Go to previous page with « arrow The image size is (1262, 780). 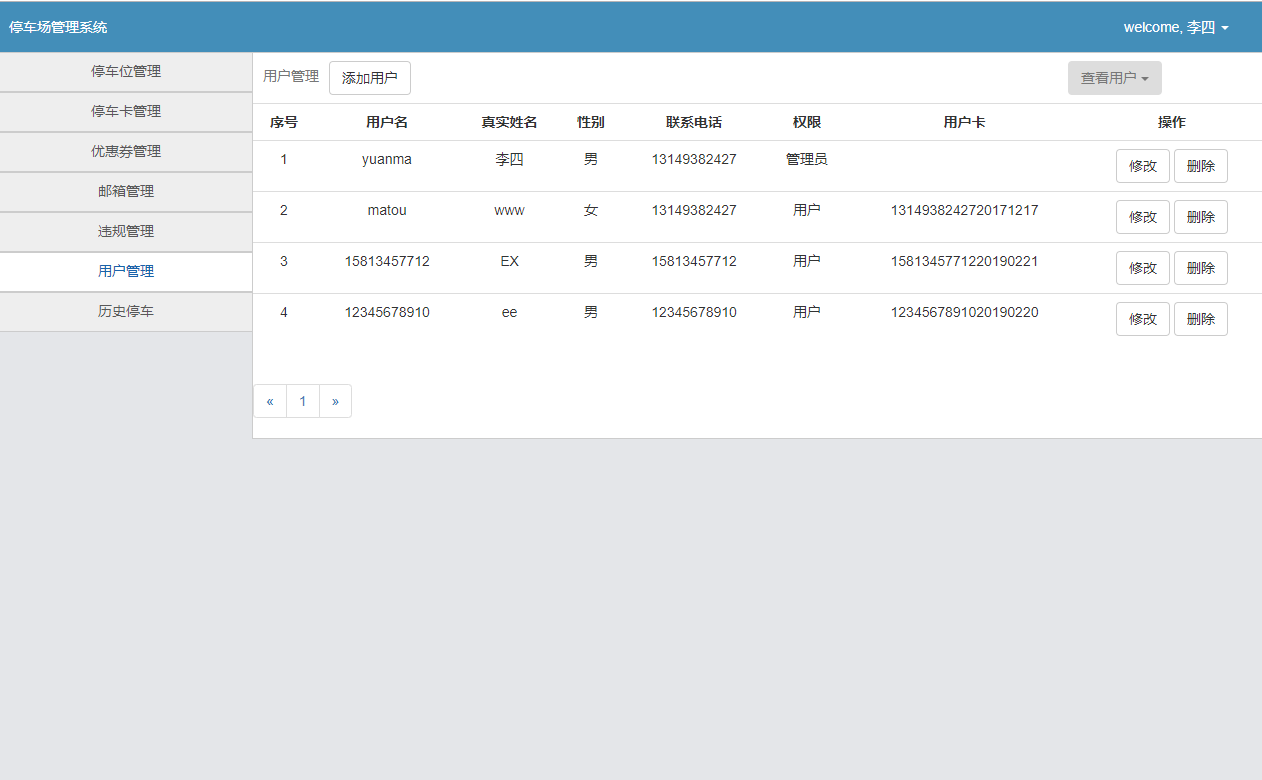[270, 402]
